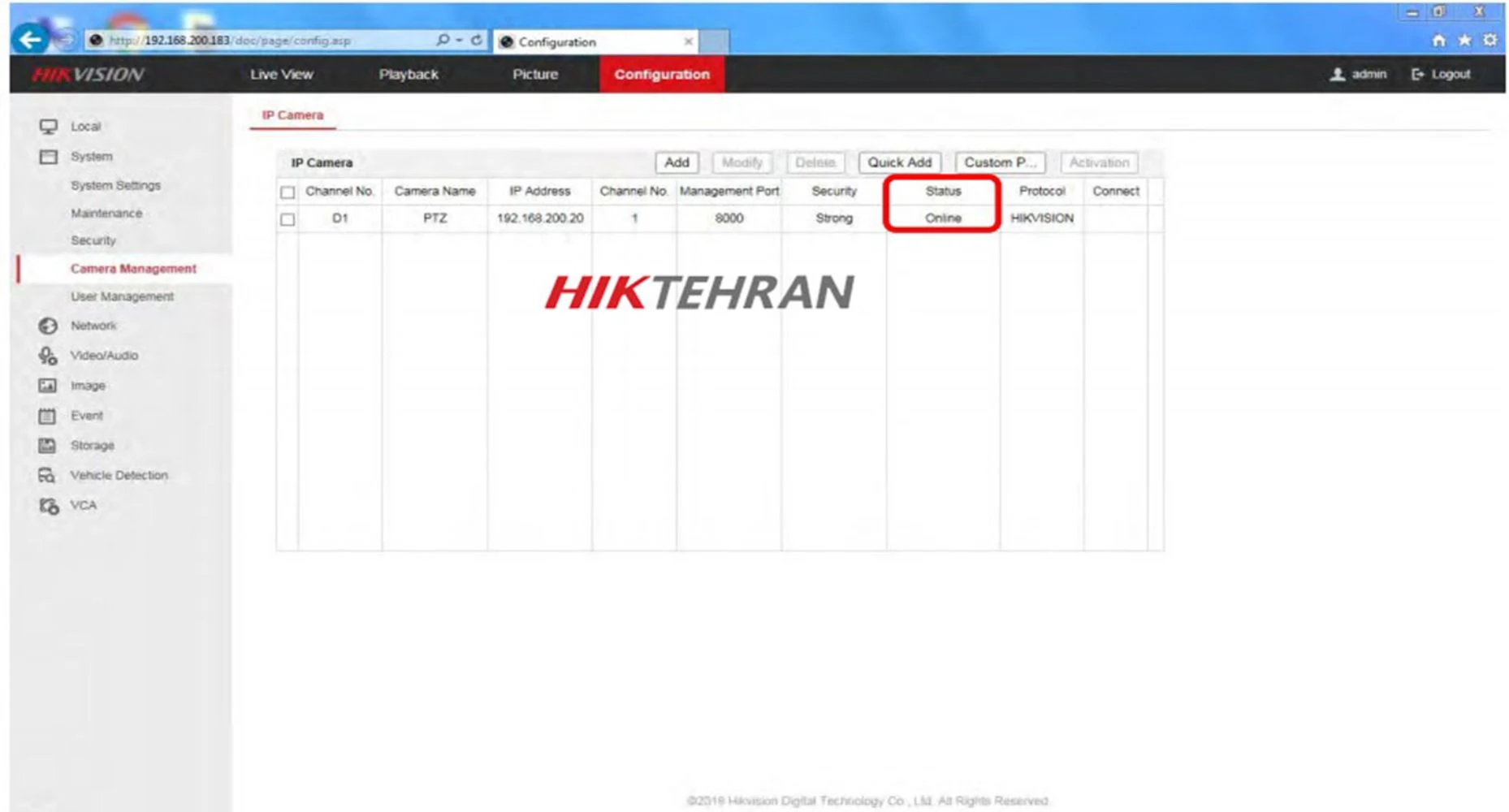Click the Logout icon

(1418, 75)
